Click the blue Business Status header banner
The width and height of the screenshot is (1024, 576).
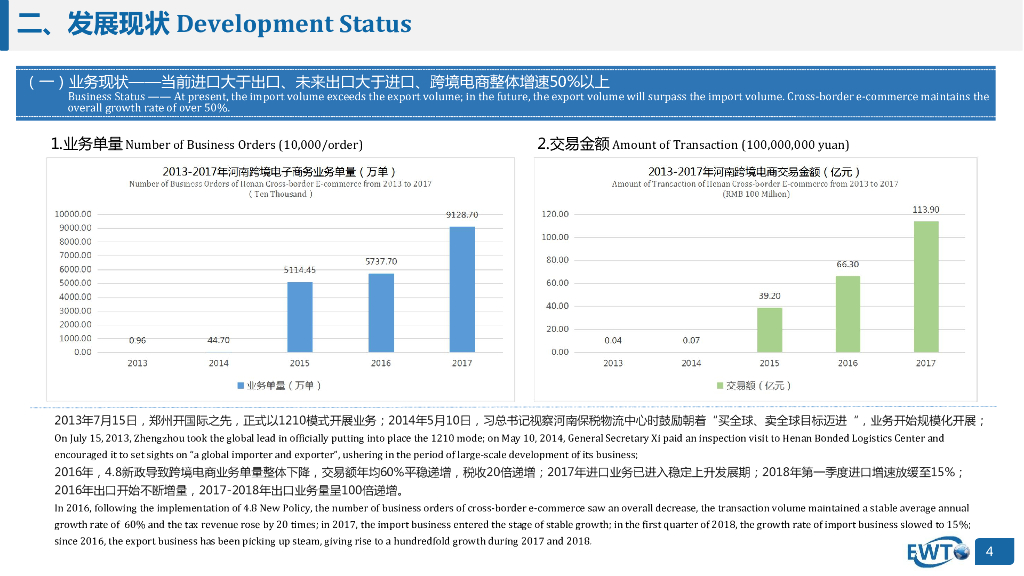click(x=508, y=93)
